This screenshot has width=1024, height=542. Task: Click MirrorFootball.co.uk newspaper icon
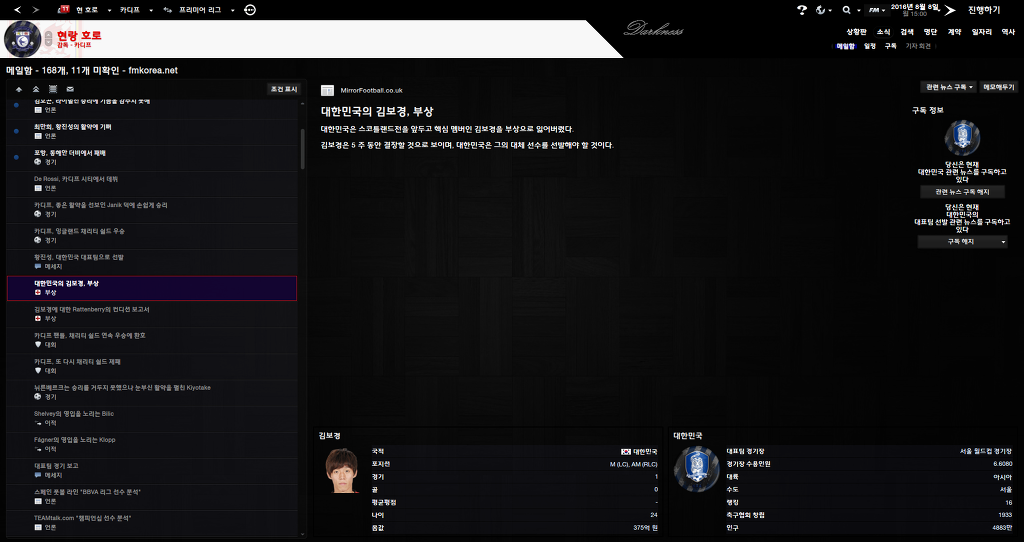(x=327, y=90)
